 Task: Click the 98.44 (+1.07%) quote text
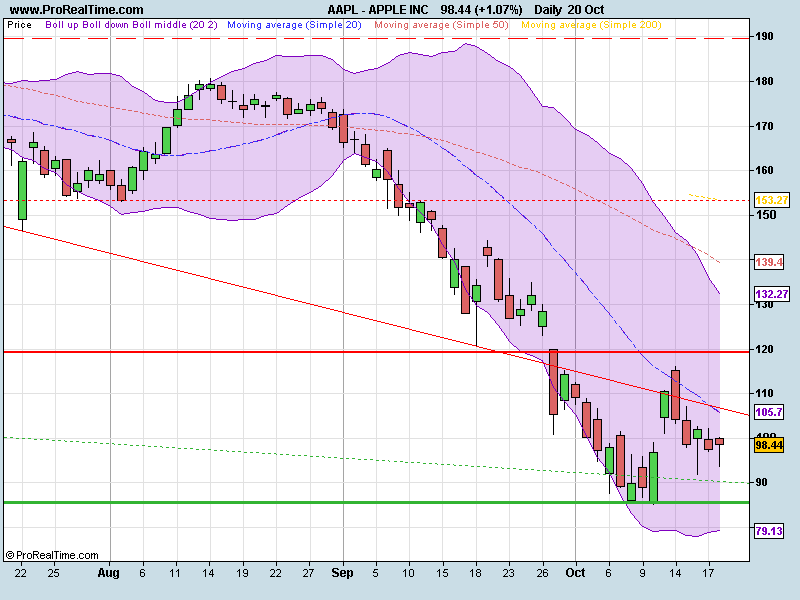(x=481, y=10)
